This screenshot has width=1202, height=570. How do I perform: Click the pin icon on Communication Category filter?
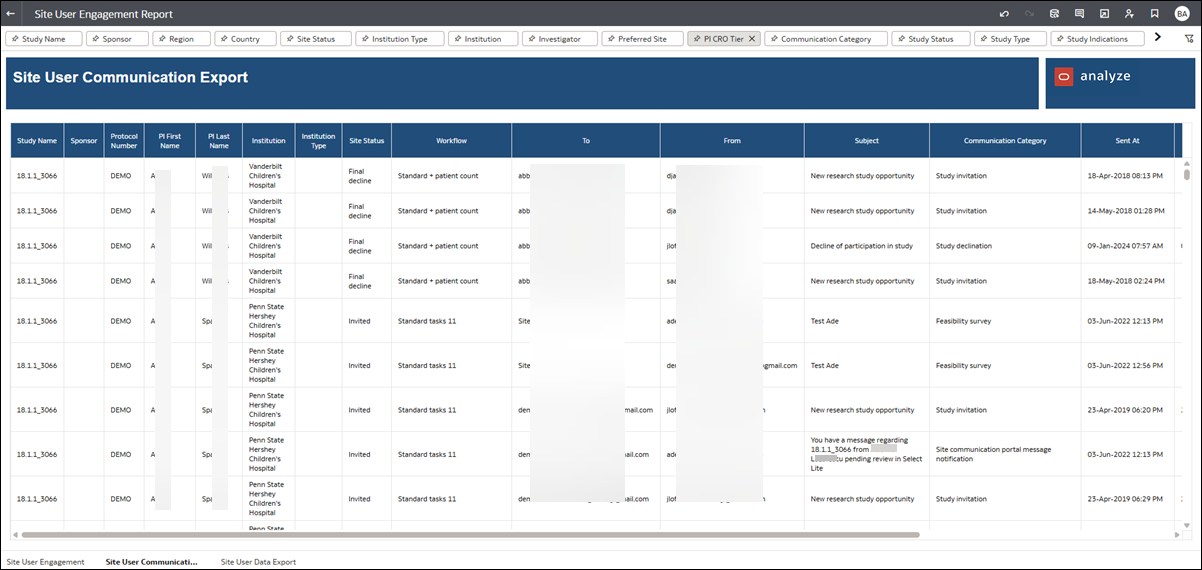click(x=773, y=39)
